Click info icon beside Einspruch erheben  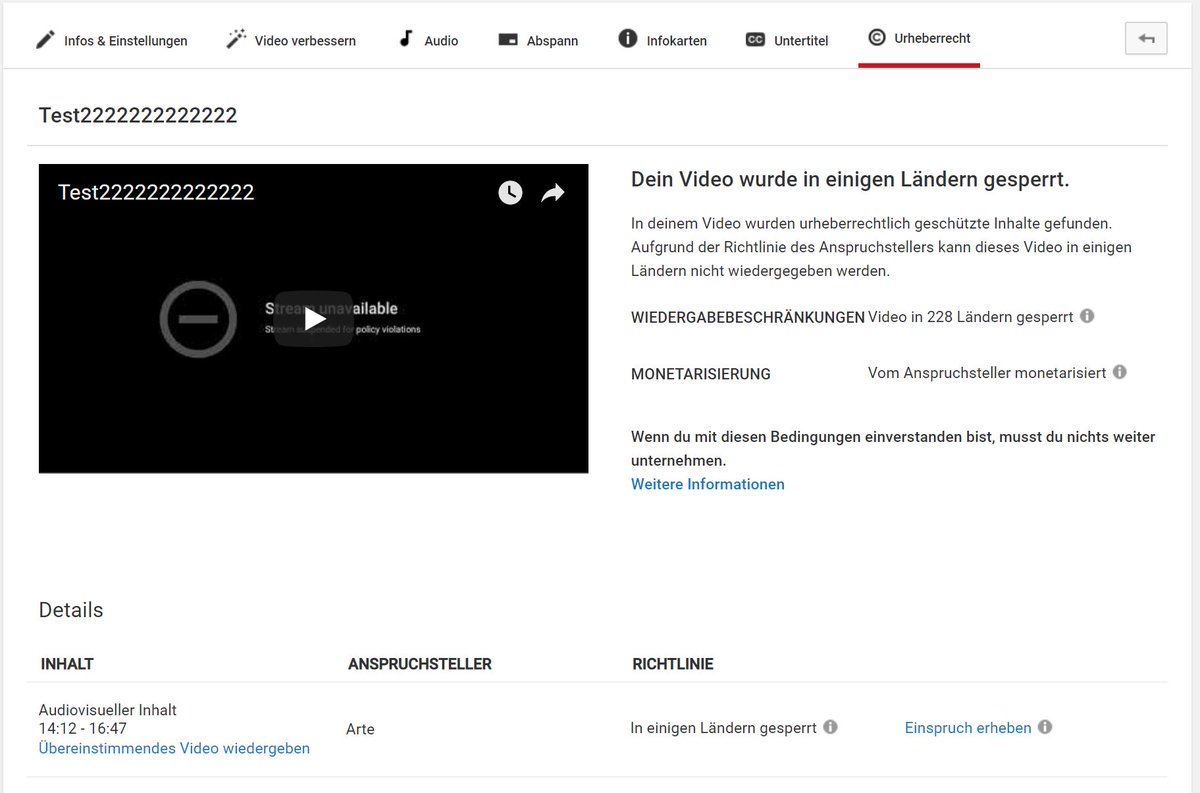coord(1045,727)
